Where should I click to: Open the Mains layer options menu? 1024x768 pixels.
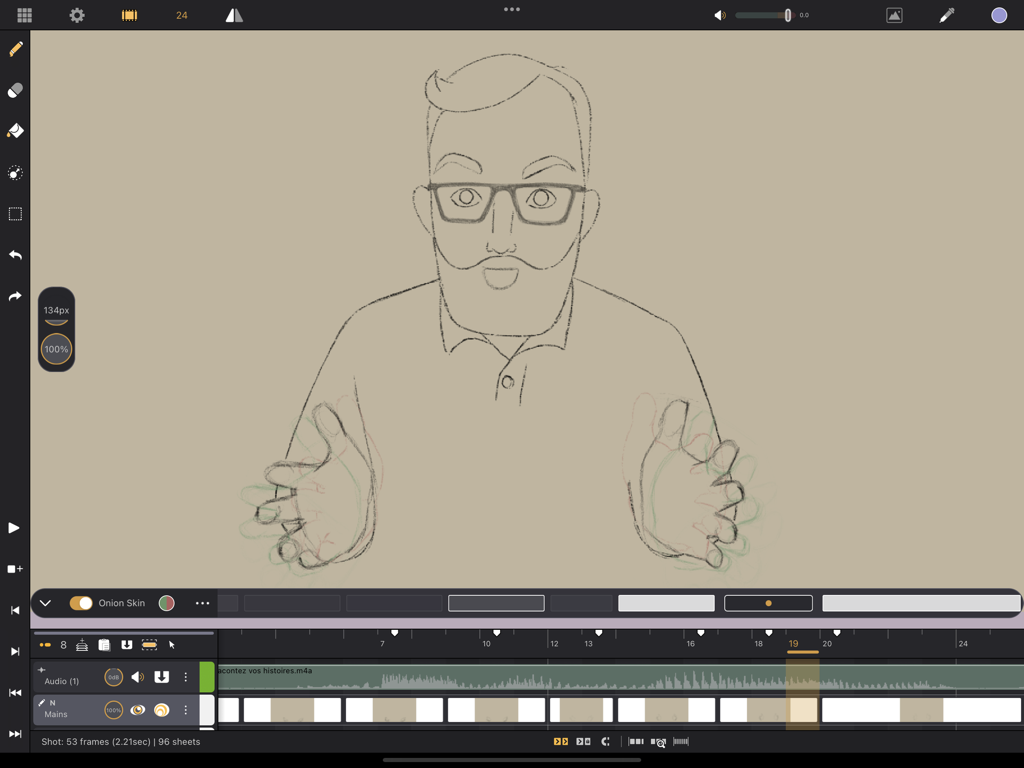[186, 710]
